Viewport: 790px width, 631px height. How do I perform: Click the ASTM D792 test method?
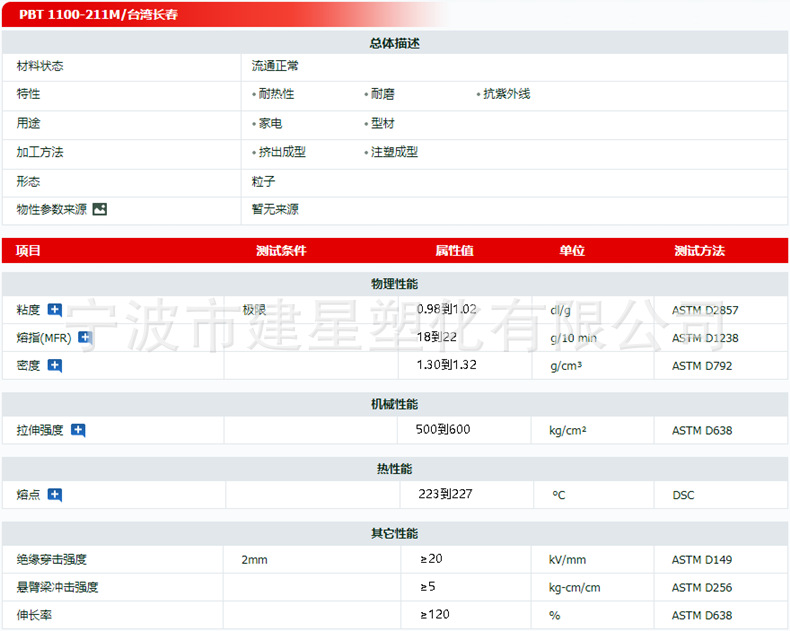pos(702,366)
